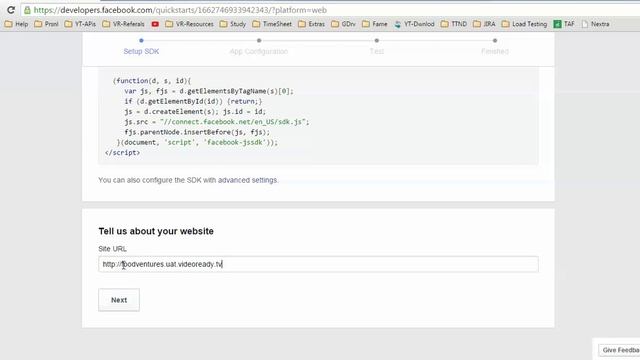Click the fjs.parentNode.insertBefore code line

click(197, 132)
